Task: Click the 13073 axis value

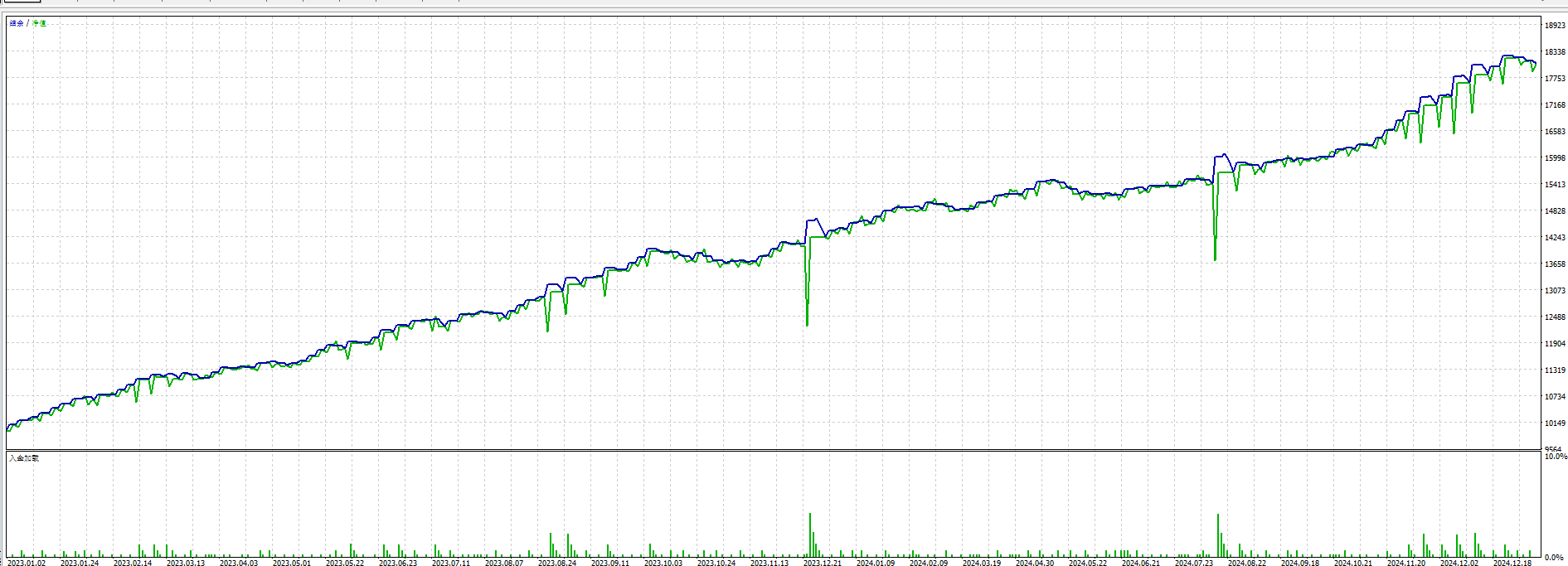Action: (x=1555, y=291)
